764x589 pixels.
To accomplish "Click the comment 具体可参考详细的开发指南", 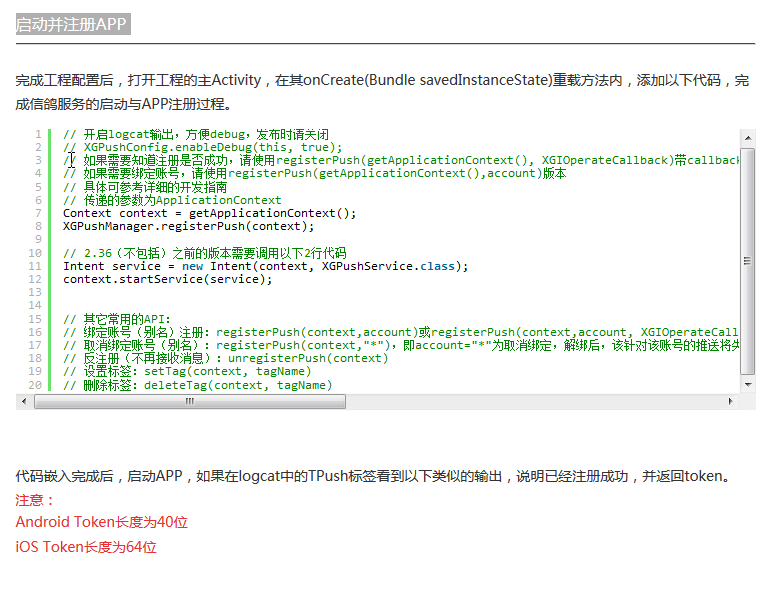I will click(145, 187).
